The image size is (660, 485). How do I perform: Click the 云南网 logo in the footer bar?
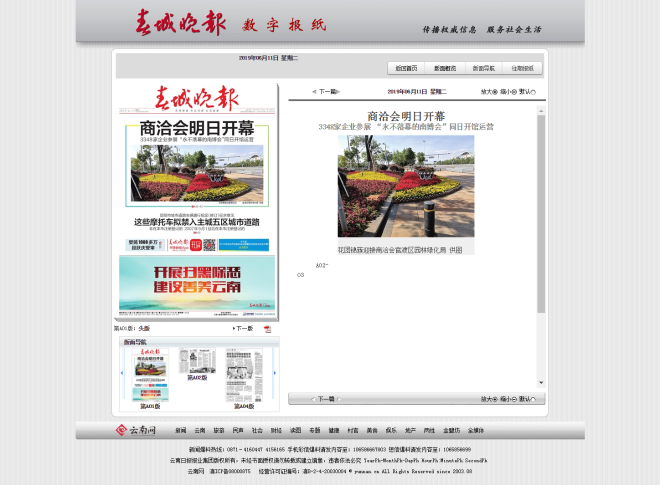point(136,430)
